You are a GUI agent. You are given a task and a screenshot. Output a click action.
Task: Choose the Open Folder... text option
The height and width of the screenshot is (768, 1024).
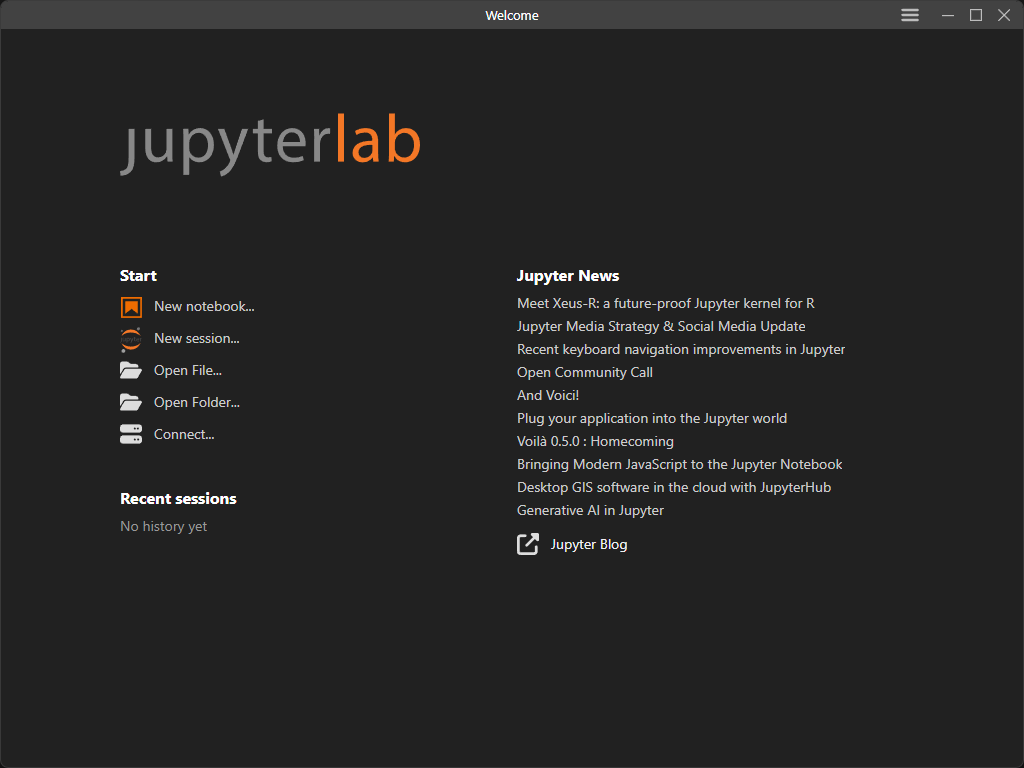[197, 403]
